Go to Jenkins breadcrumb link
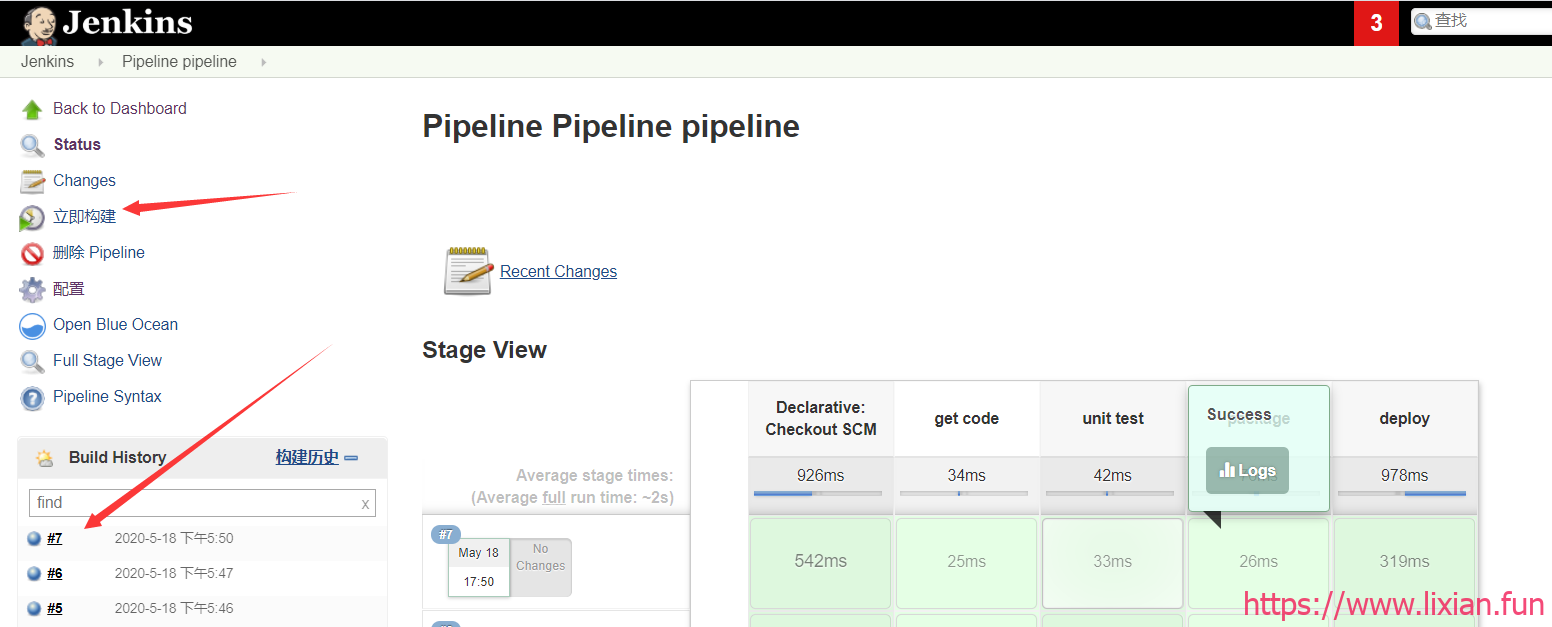Screen dimensions: 1552x627 click(x=47, y=62)
